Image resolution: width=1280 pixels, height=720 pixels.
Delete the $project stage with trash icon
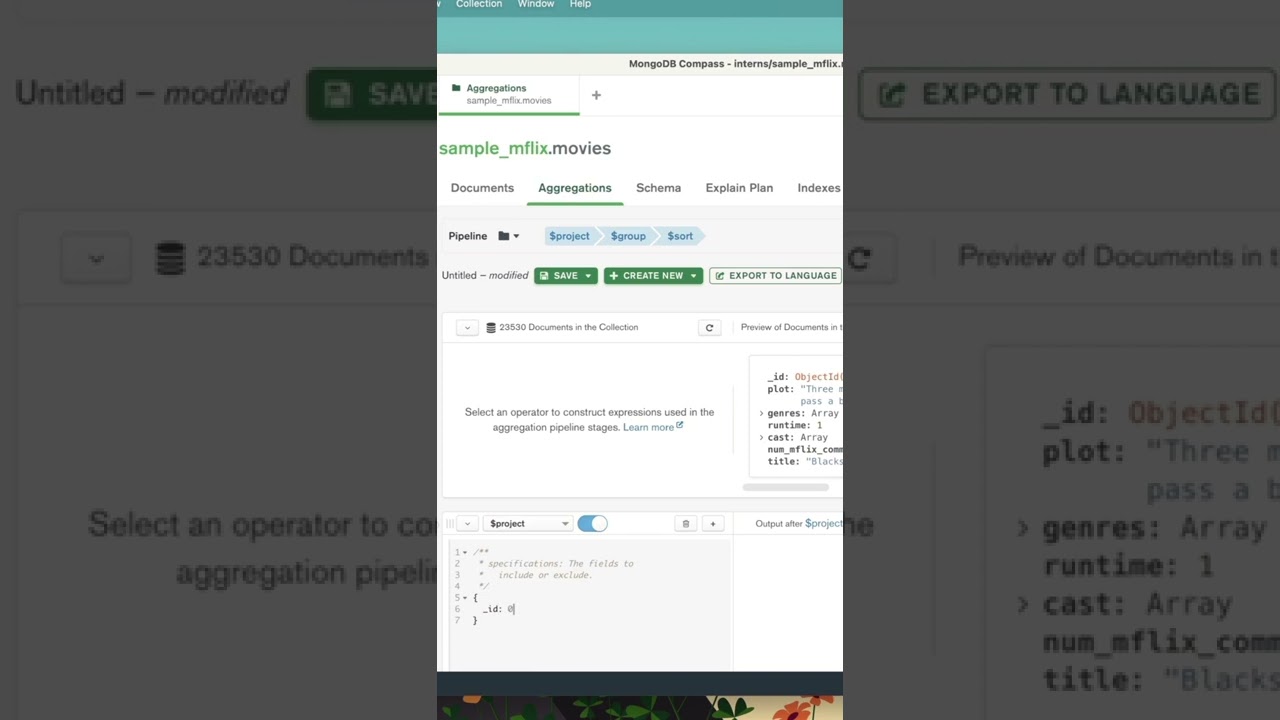click(686, 524)
